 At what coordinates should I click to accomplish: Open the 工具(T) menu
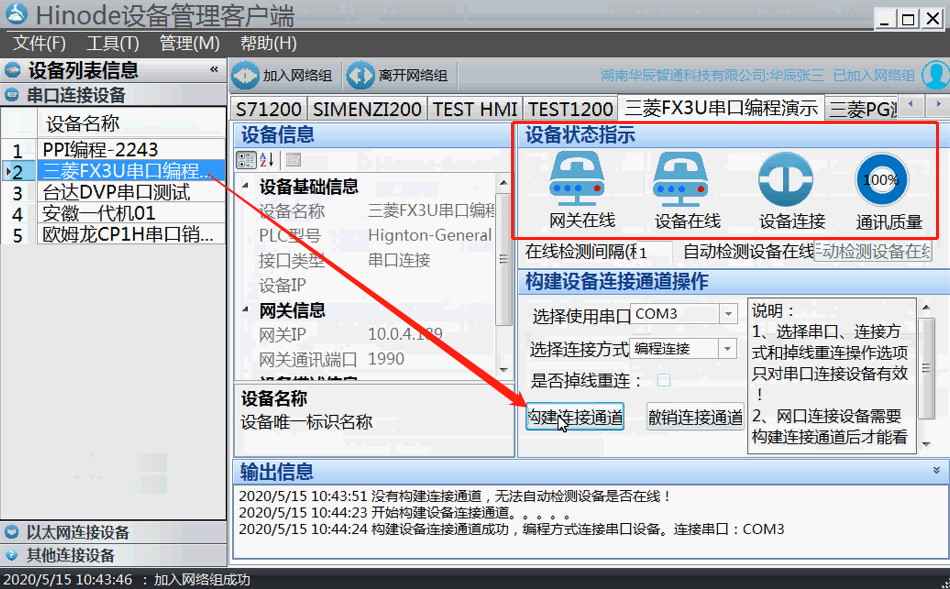pyautogui.click(x=112, y=43)
